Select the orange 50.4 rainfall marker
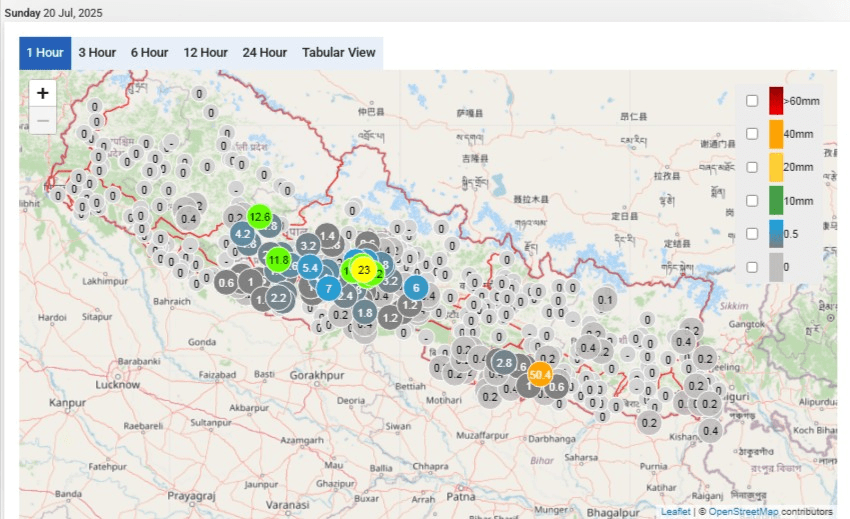 540,375
